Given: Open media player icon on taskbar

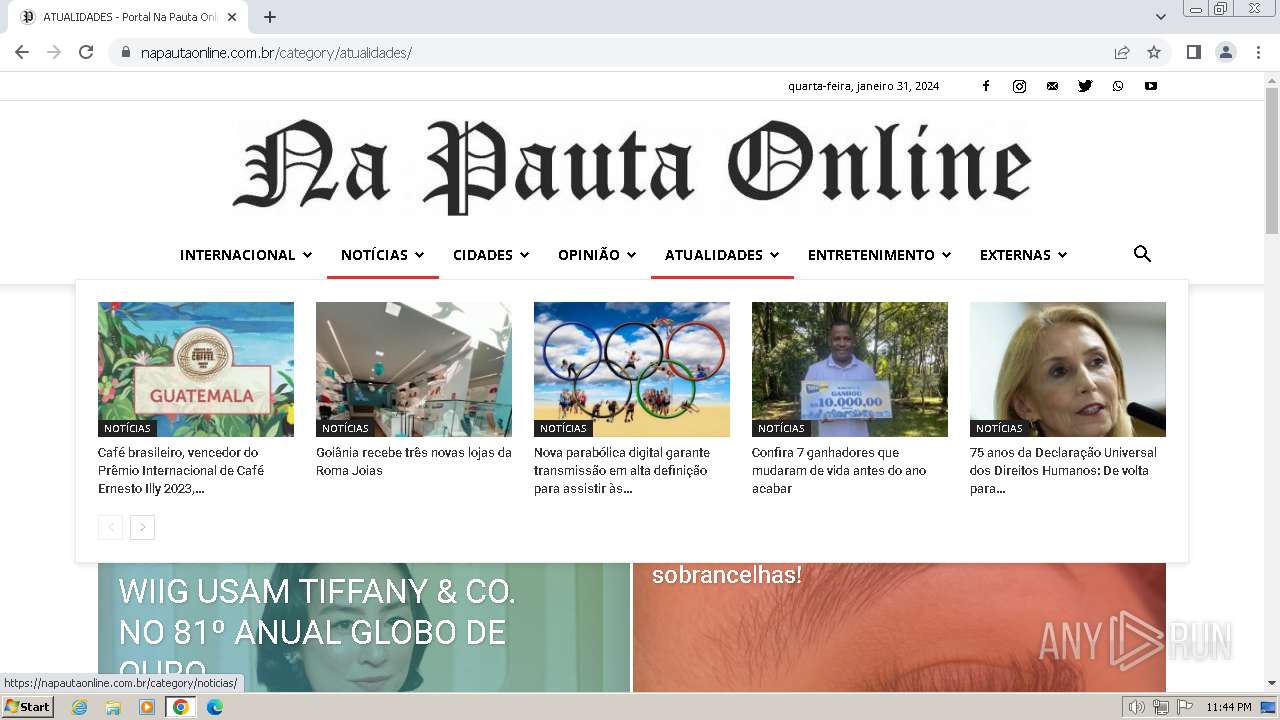Looking at the screenshot, I should click(147, 707).
